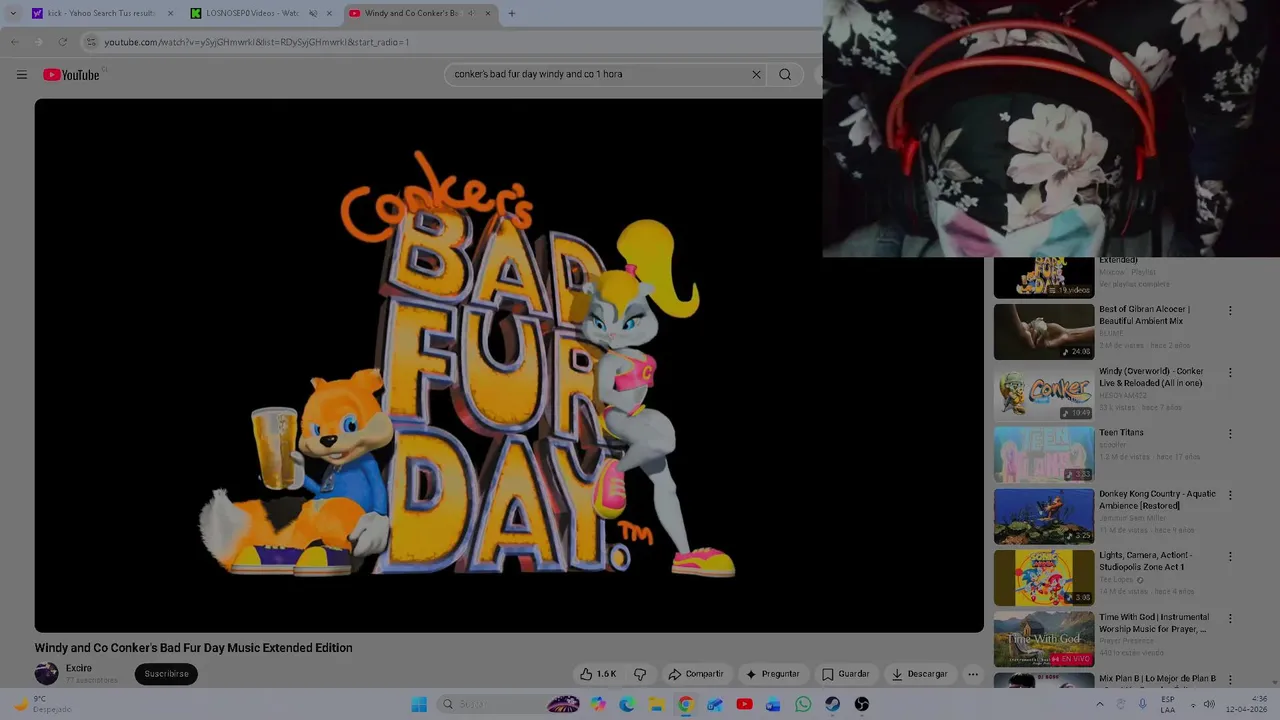
Task: Clear the YouTube search box text
Action: 756,74
